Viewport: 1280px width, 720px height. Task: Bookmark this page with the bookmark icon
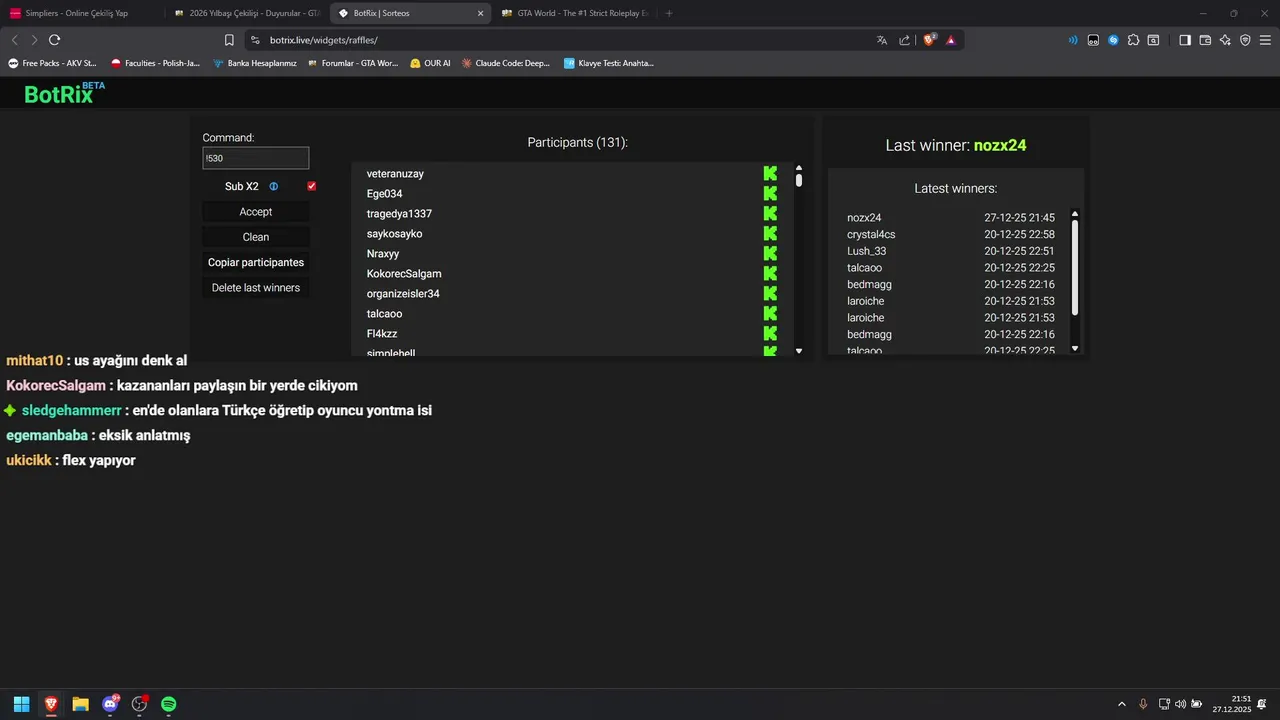229,40
